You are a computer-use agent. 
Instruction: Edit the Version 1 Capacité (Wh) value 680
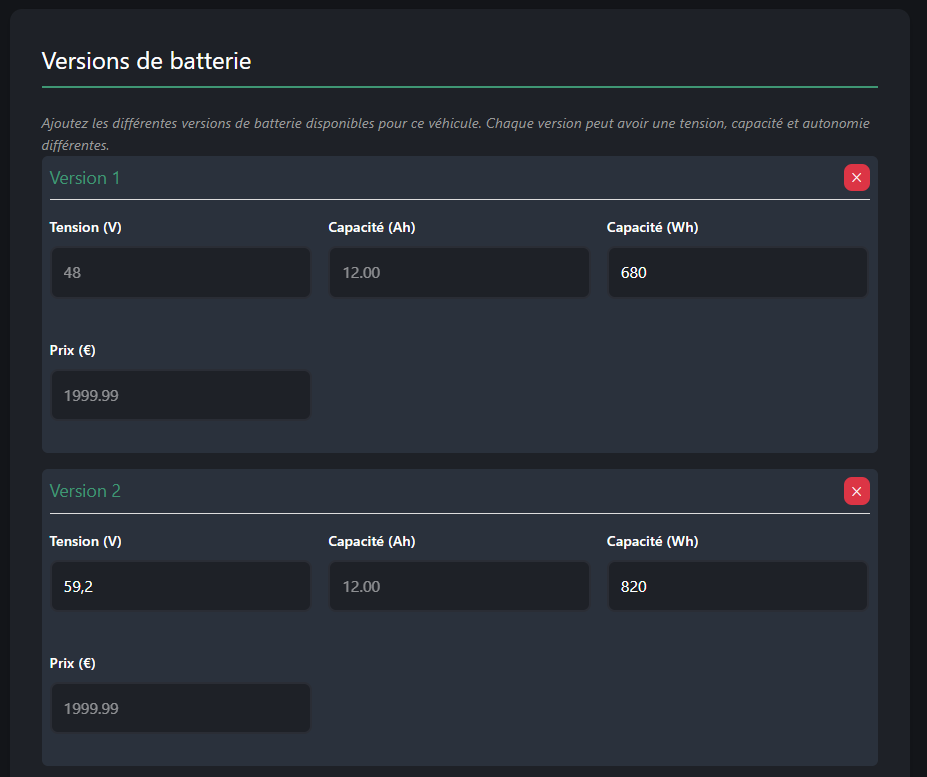click(x=737, y=272)
